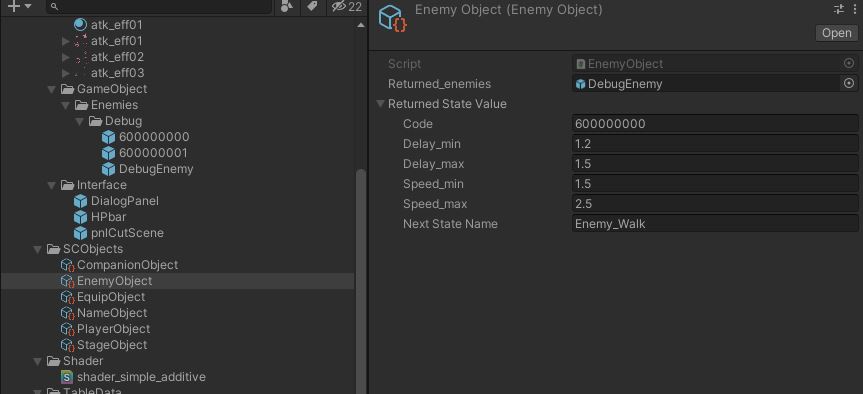Click the DebugEnemy Returned_enemies reference field
The width and height of the screenshot is (863, 394).
[x=707, y=84]
